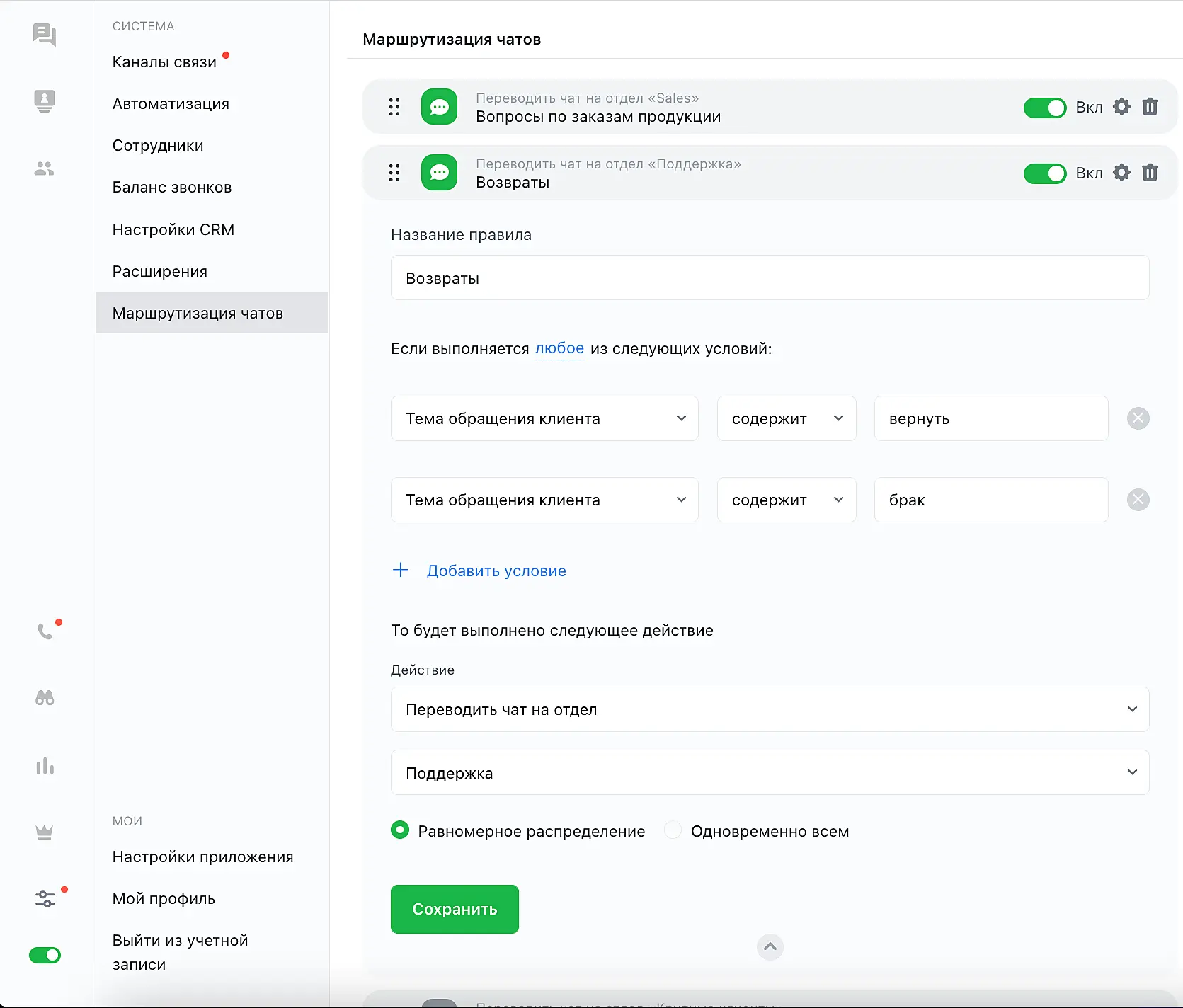
Task: Open the phone calls icon
Action: pyautogui.click(x=45, y=631)
